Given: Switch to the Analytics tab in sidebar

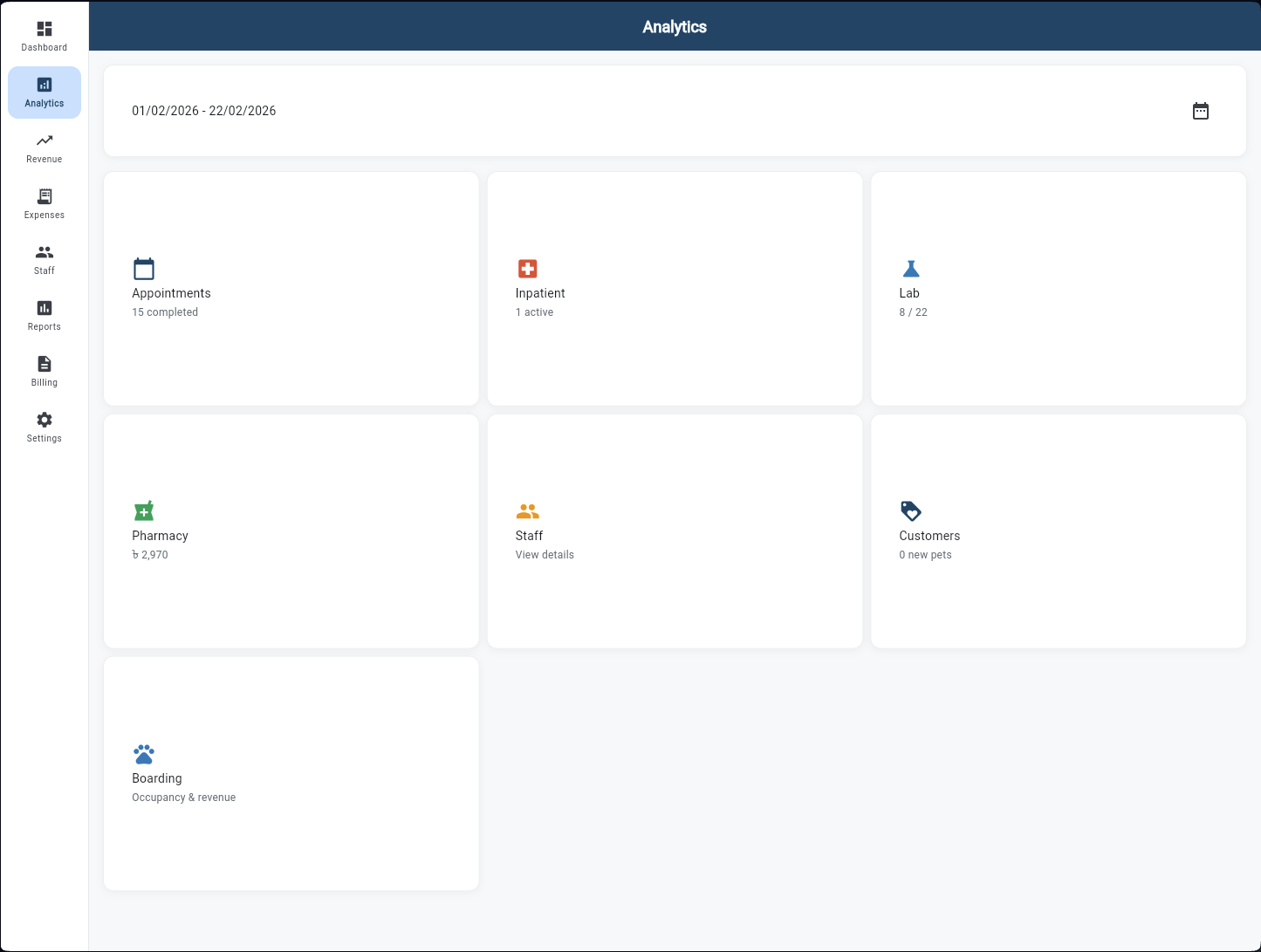Looking at the screenshot, I should pos(44,92).
